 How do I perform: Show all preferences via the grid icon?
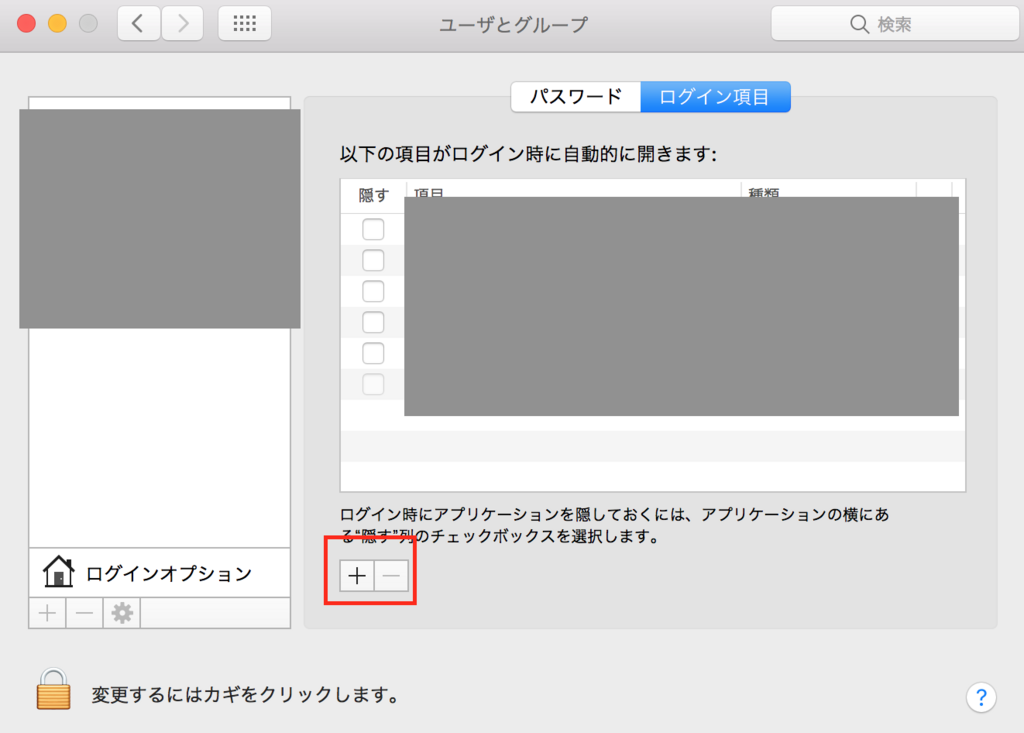244,24
